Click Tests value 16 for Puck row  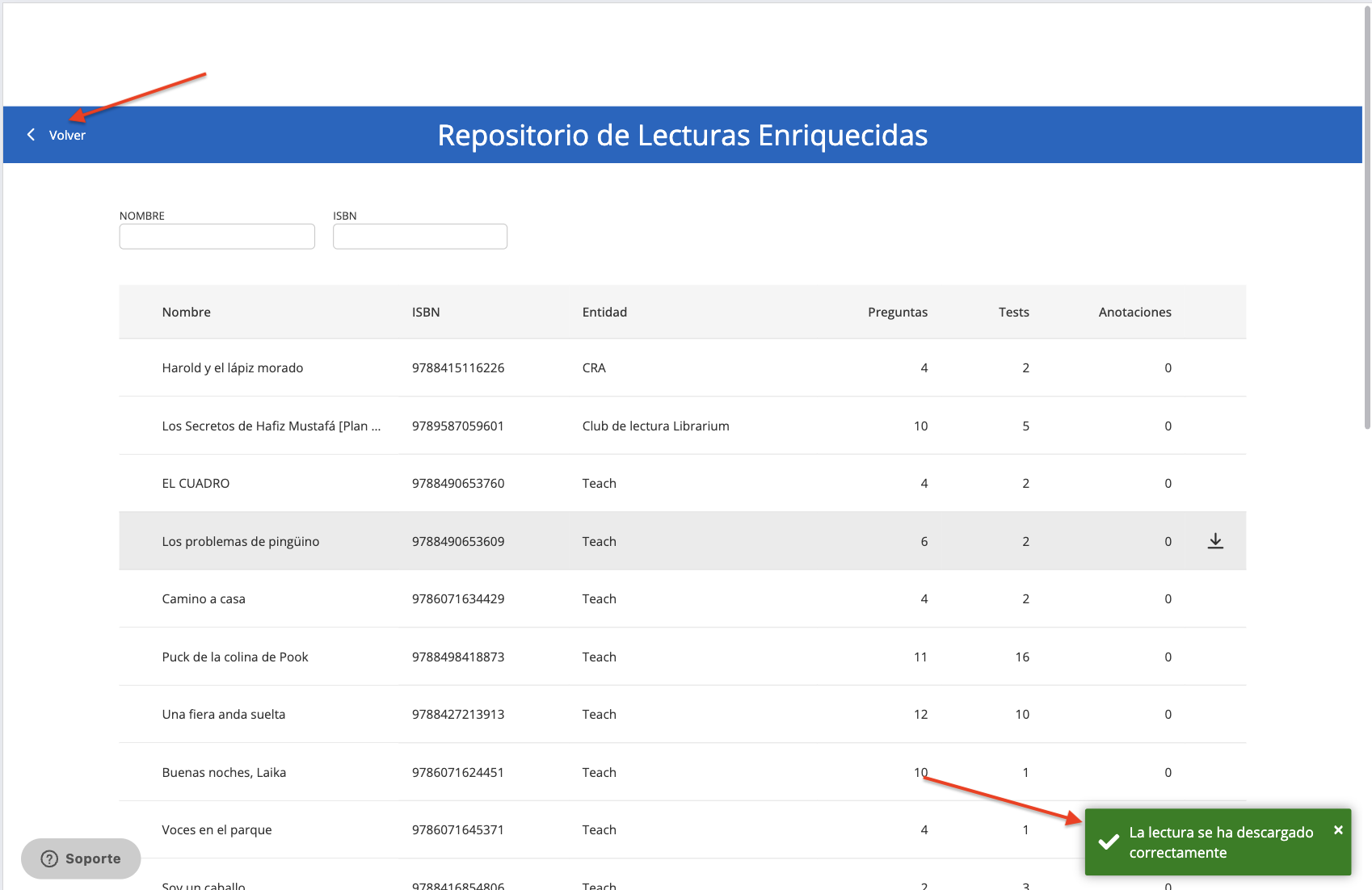[1022, 657]
